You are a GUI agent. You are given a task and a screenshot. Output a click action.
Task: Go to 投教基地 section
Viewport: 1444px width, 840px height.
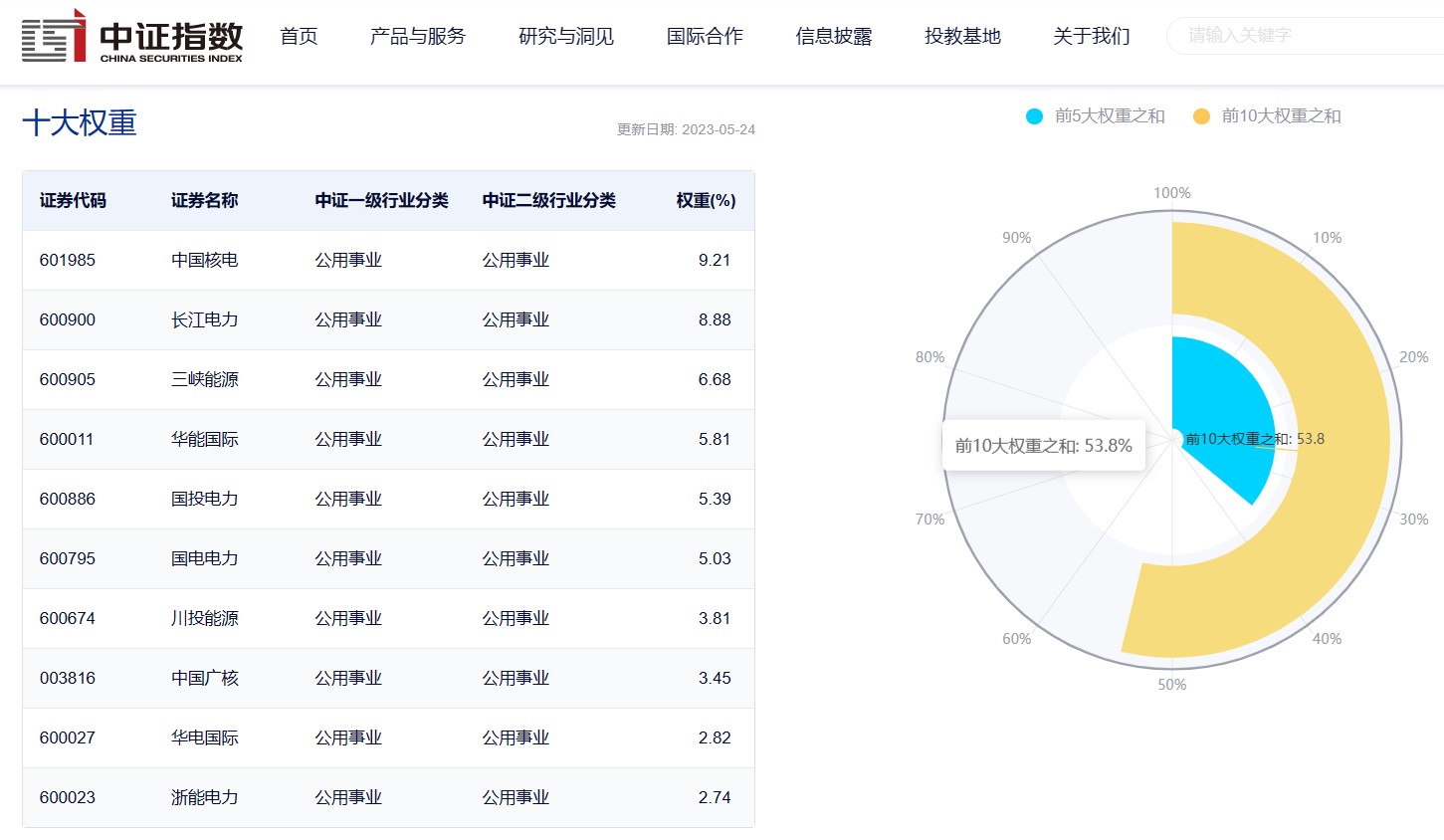(x=962, y=36)
